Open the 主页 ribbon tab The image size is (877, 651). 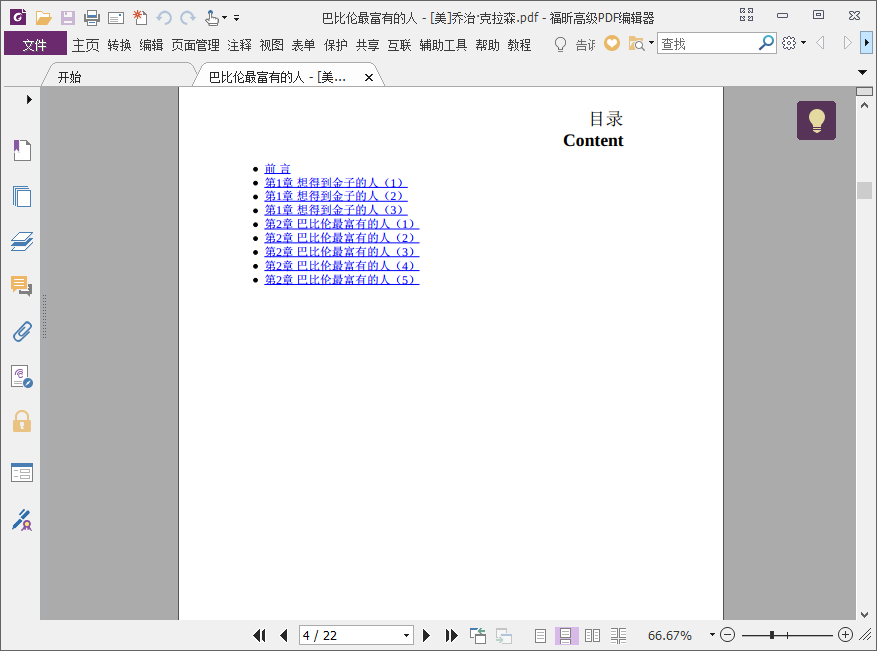click(86, 45)
